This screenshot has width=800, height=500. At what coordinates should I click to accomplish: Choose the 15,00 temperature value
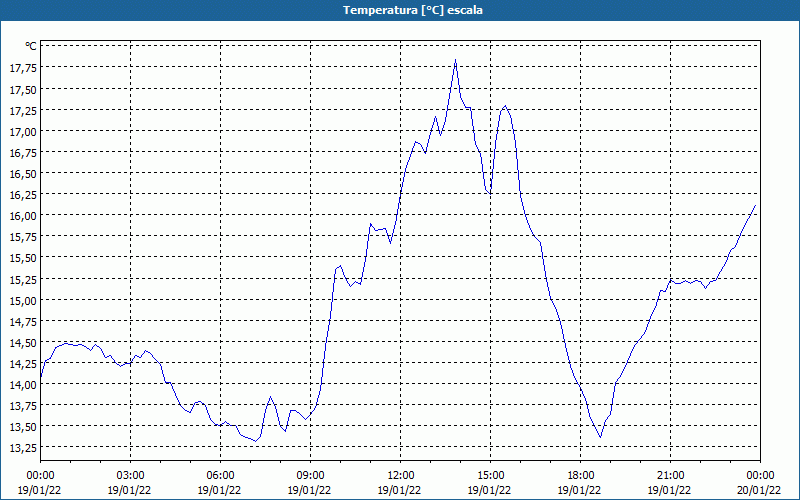pos(23,301)
